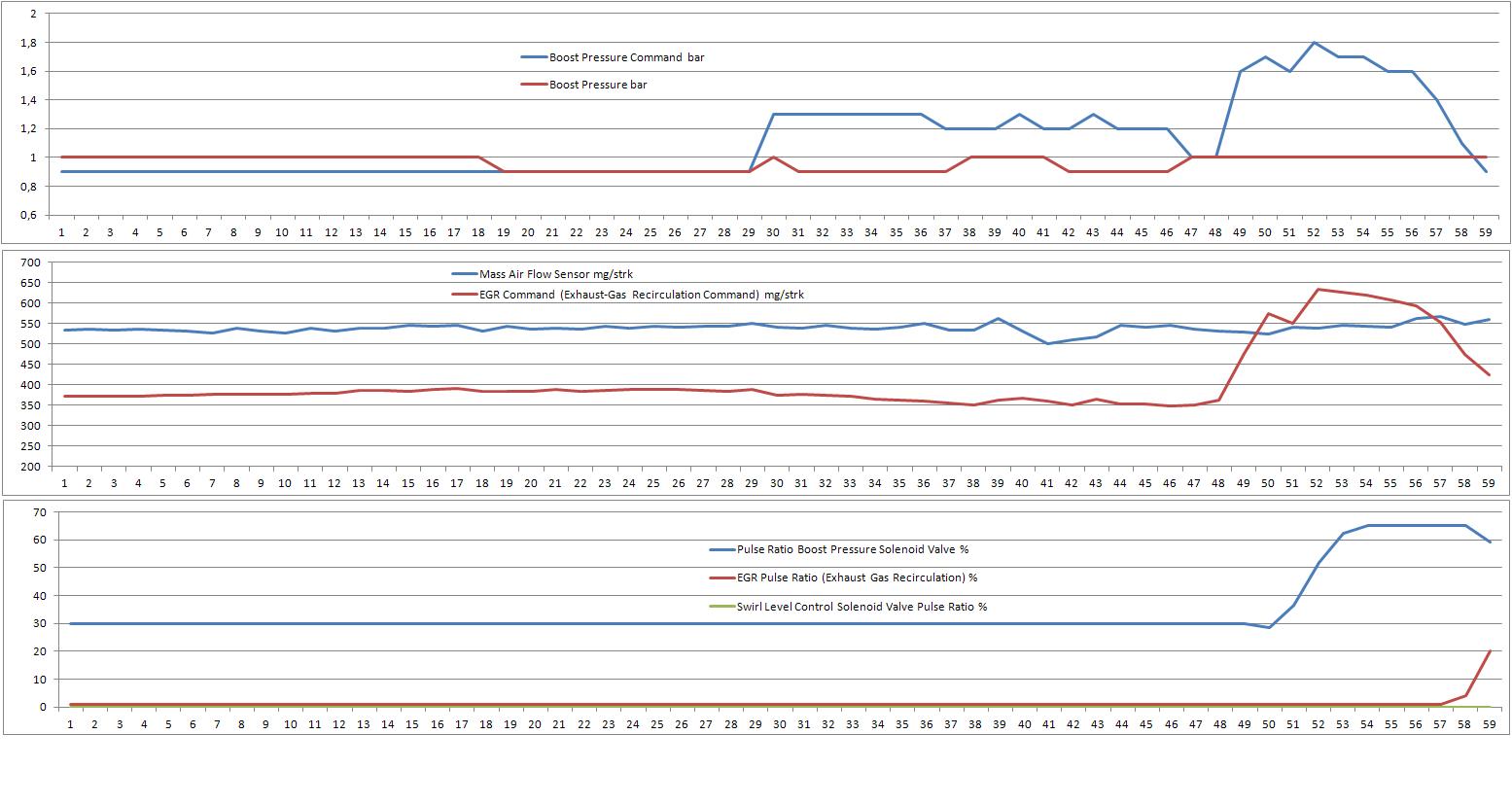
Task: Click the 'Mass Air Flow Sensor mg/strk' legend text
Action: pos(555,274)
